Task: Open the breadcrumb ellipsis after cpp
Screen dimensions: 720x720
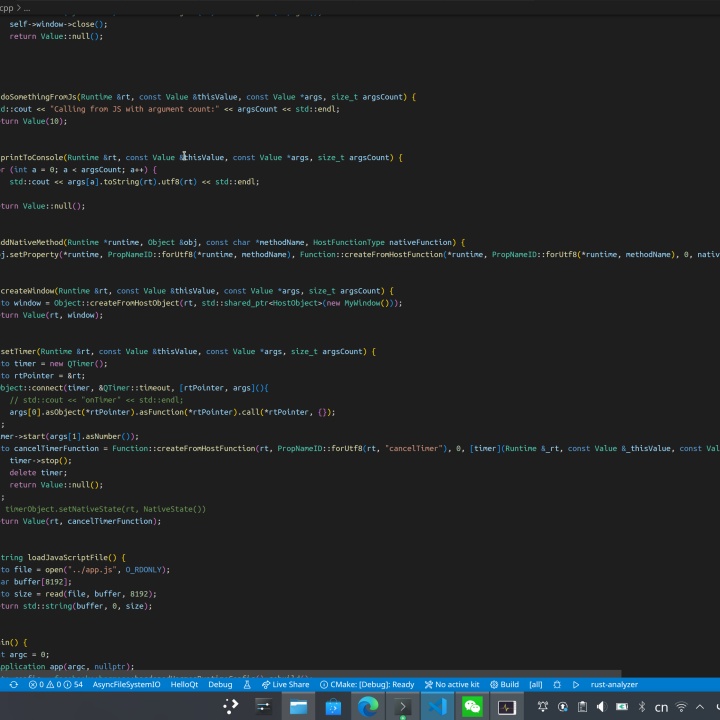Action: [x=27, y=8]
